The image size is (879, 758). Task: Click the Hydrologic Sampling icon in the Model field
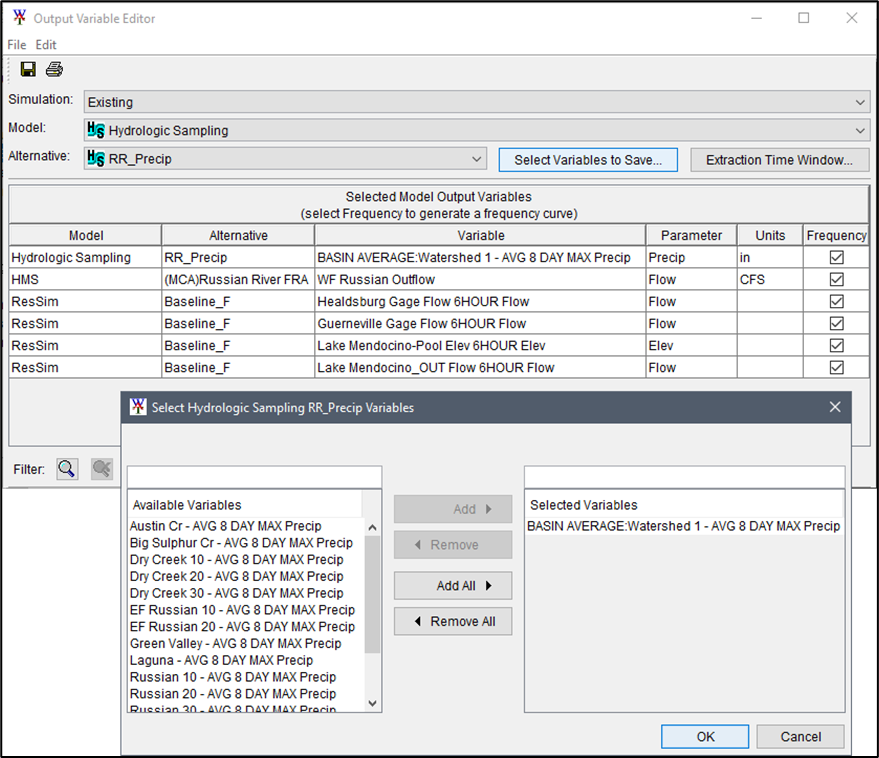tap(94, 130)
